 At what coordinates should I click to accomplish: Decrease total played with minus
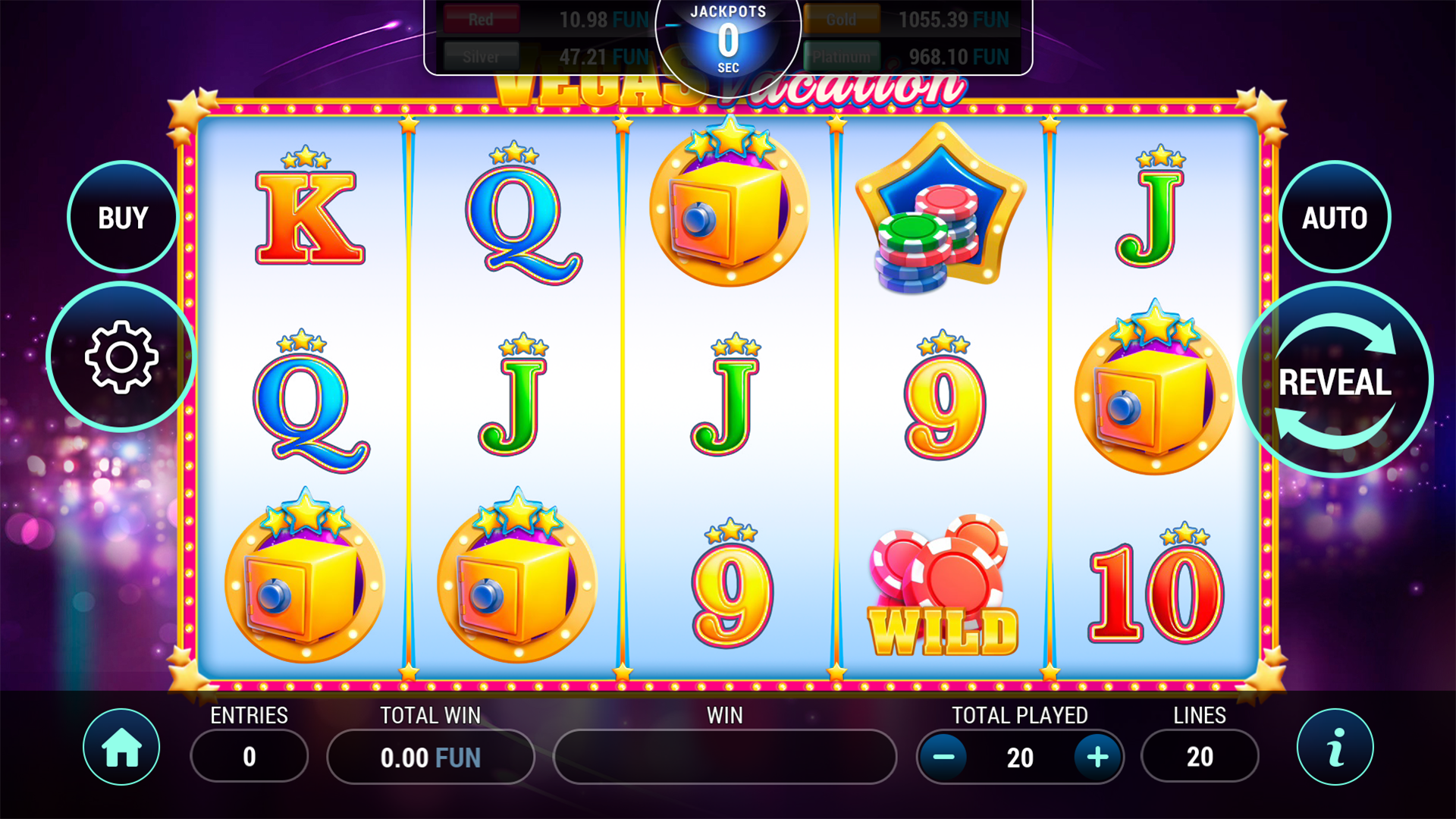click(x=943, y=757)
